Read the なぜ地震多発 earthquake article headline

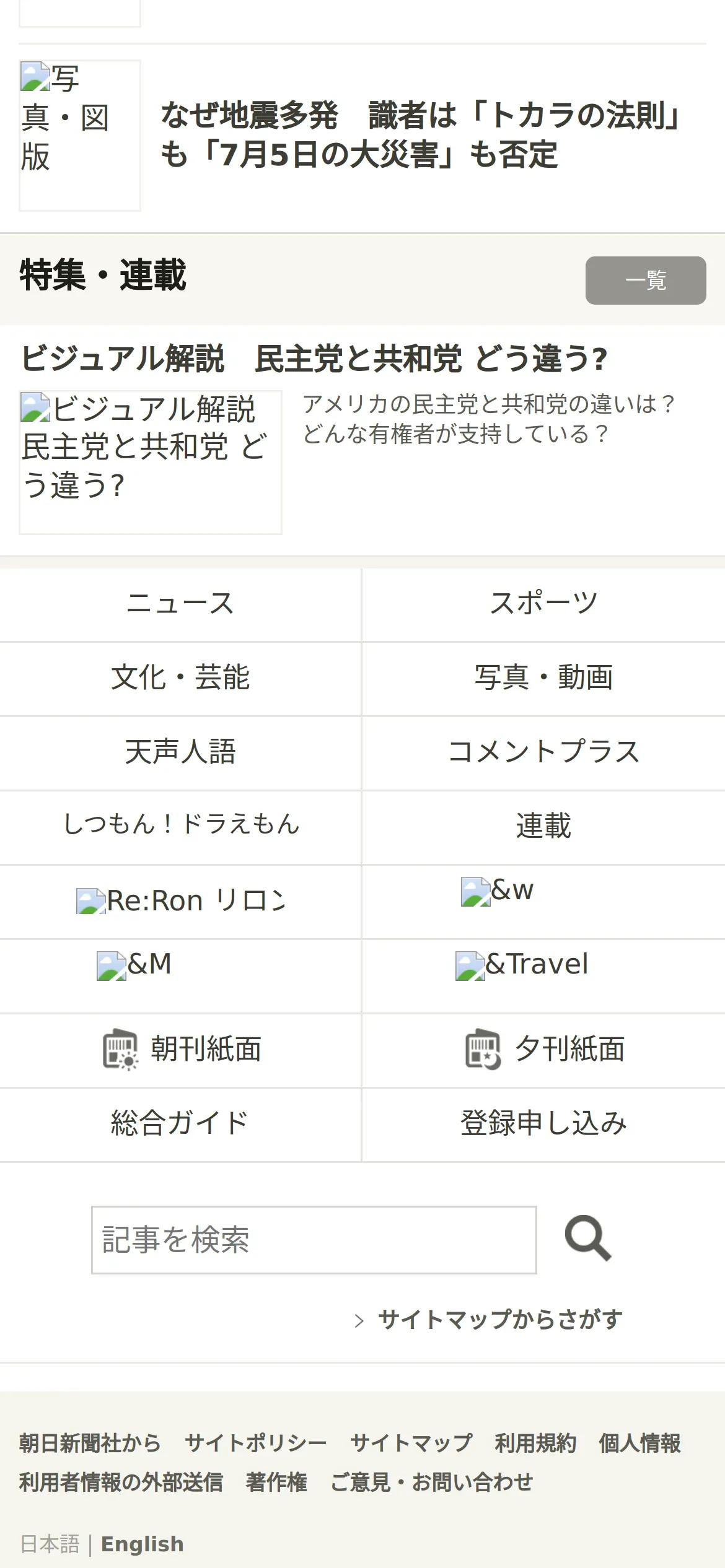click(421, 135)
